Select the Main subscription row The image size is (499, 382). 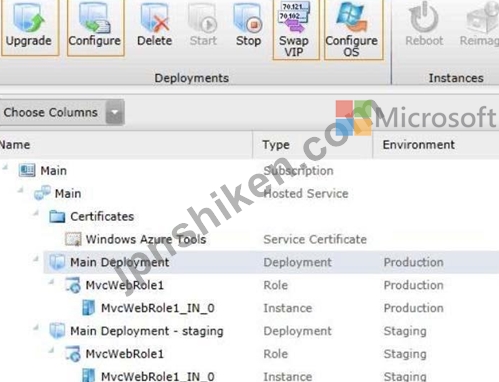[249, 170]
